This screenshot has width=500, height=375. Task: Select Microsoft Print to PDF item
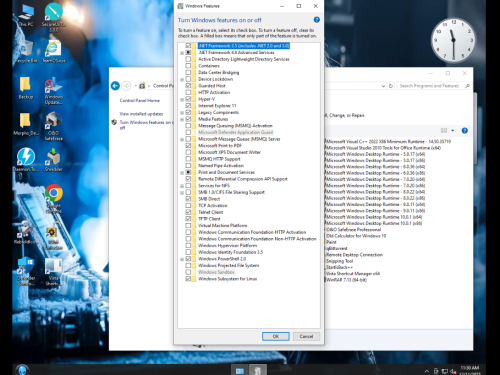[220, 146]
